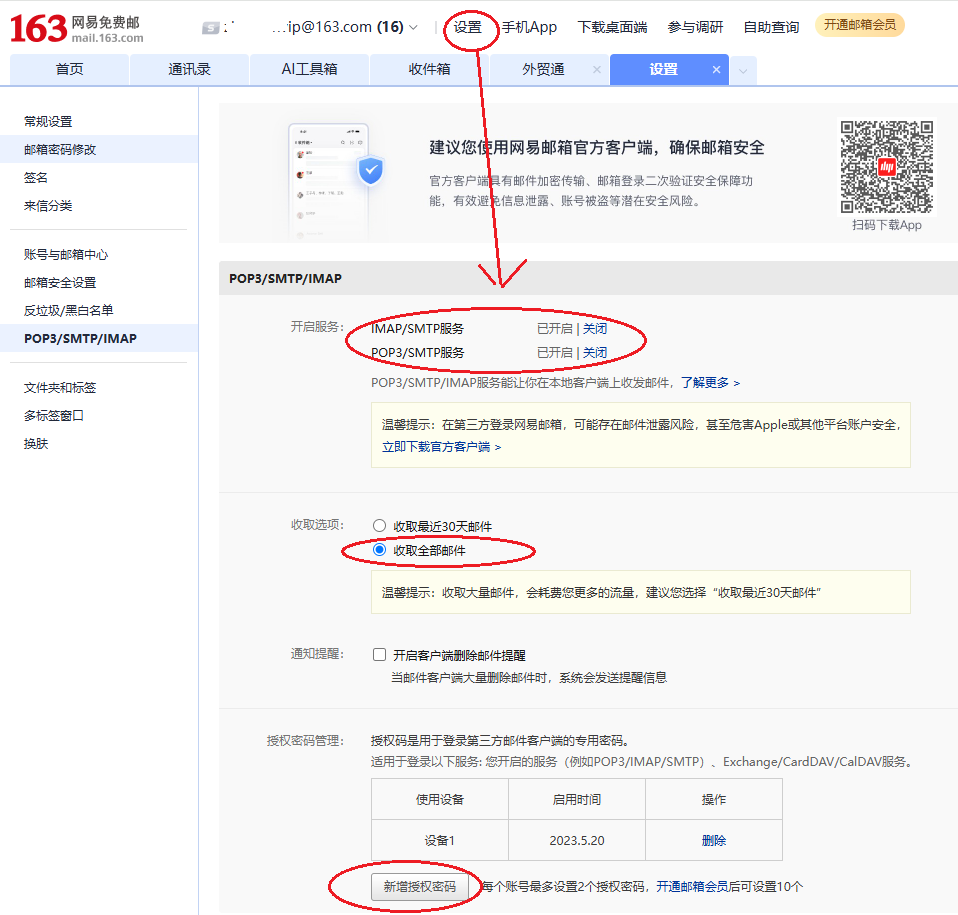Viewport: 958px width, 915px height.
Task: Select 收取最近30天邮件 radio button
Action: 379,526
